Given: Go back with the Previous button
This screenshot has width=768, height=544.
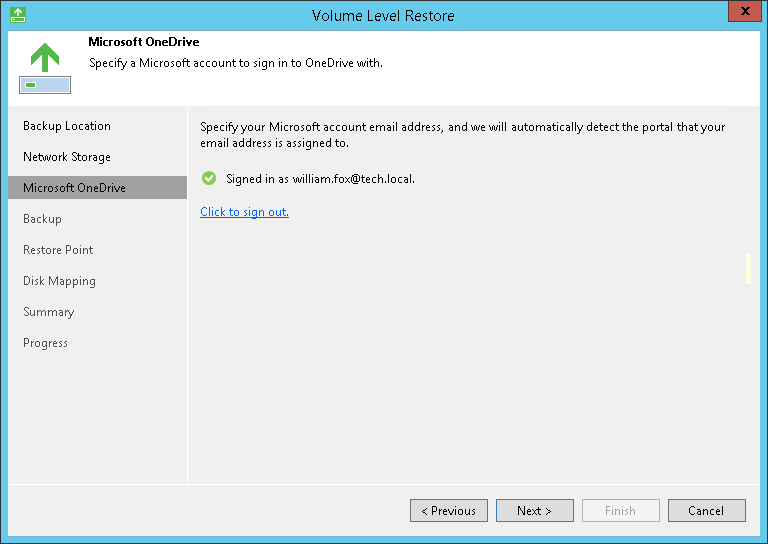Looking at the screenshot, I should [x=449, y=511].
